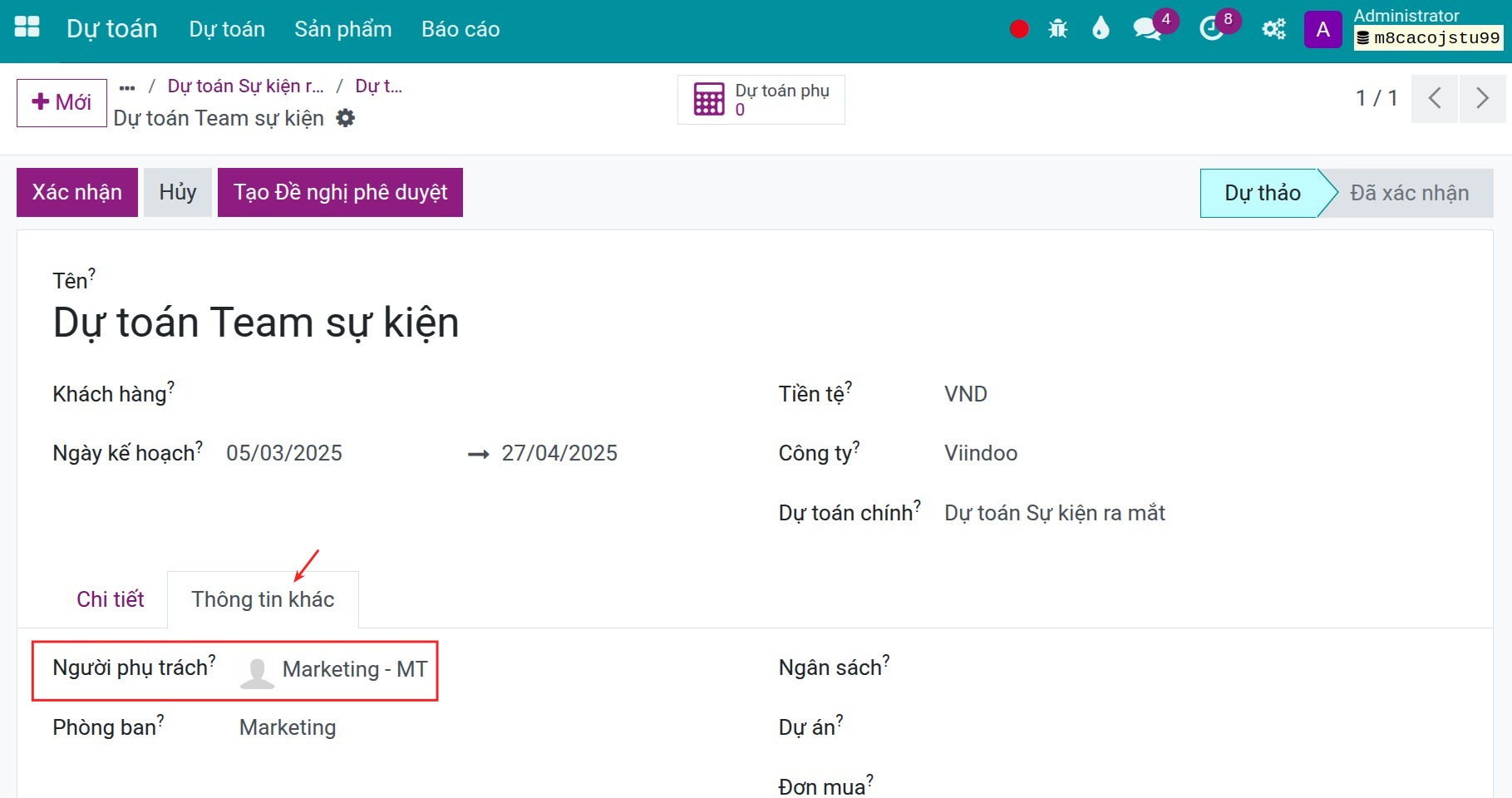This screenshot has height=798, width=1512.
Task: Open the apps grid home menu
Action: pos(27,28)
